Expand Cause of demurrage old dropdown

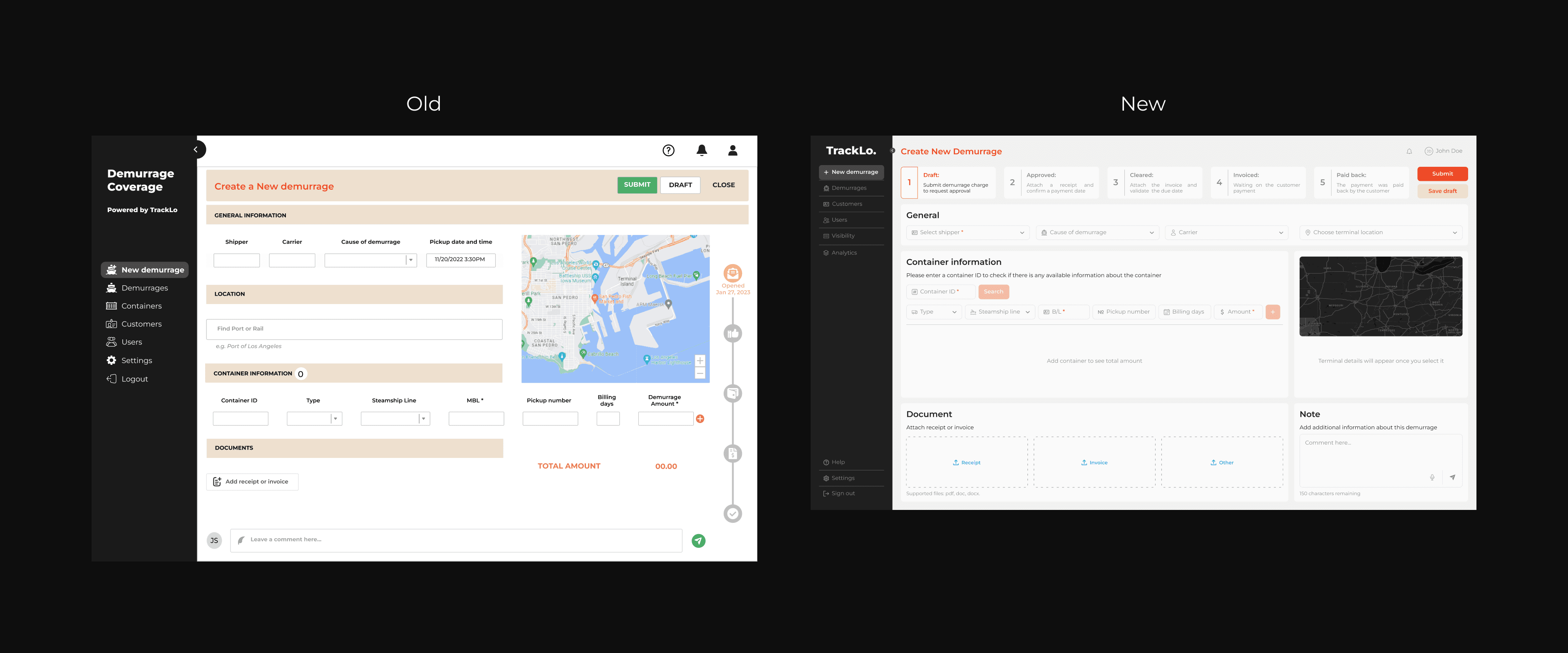pos(411,260)
